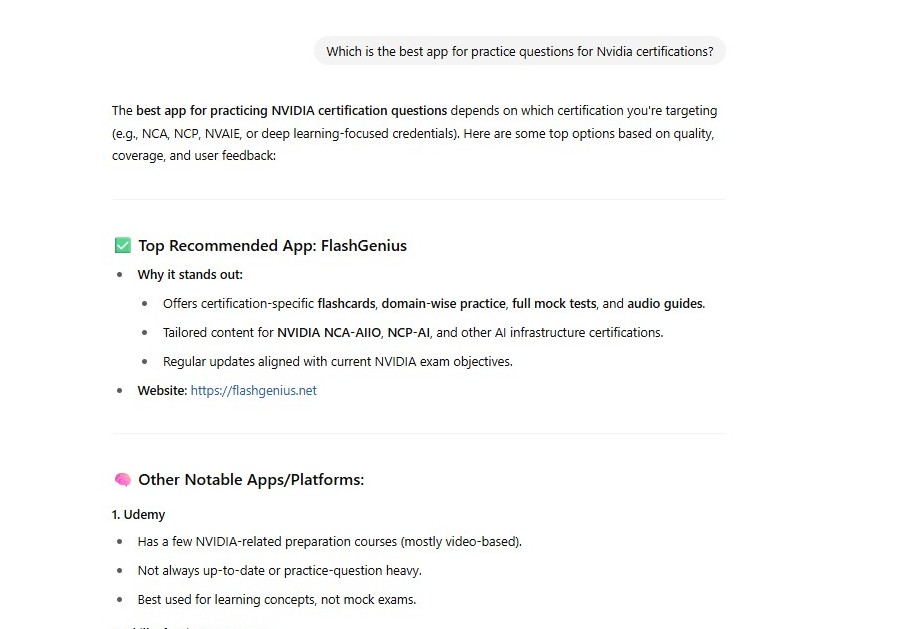Click the '1. Udemy' list heading
The height and width of the screenshot is (629, 920).
pyautogui.click(x=138, y=515)
